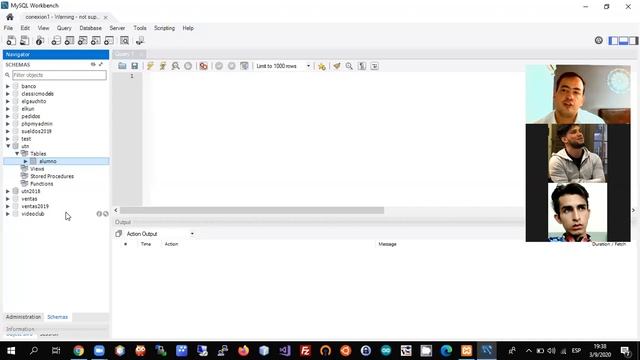Open the schema inspector info icon
640x360 pixels.
pos(40,40)
